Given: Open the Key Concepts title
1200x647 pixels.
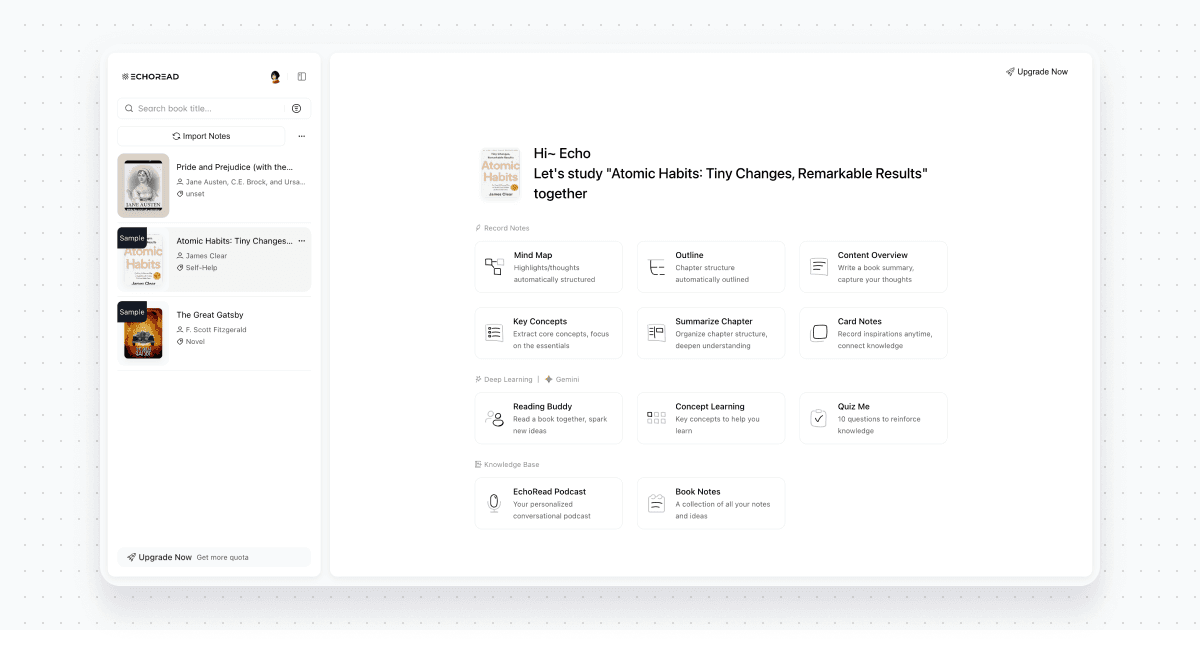Looking at the screenshot, I should 540,321.
